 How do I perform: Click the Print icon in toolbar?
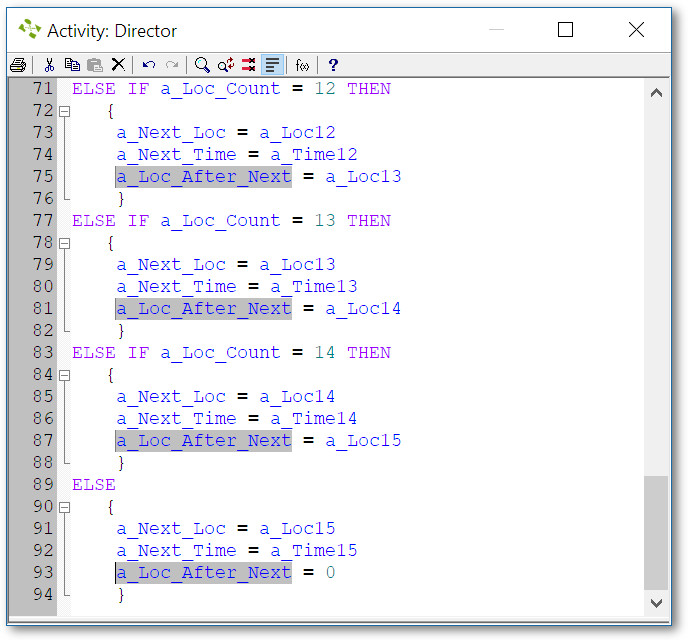18,65
